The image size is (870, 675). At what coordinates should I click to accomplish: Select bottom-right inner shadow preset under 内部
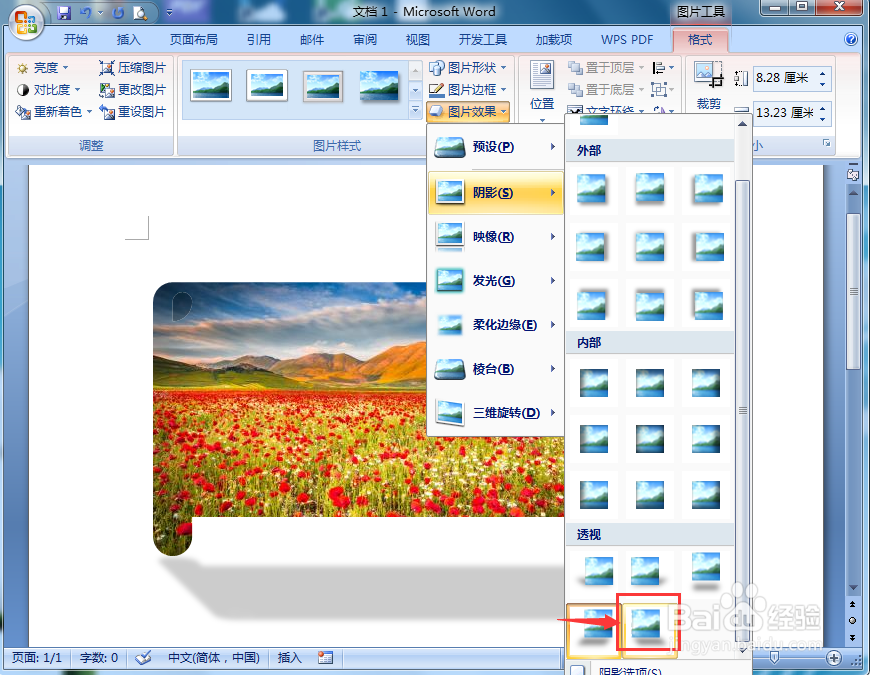click(x=706, y=494)
